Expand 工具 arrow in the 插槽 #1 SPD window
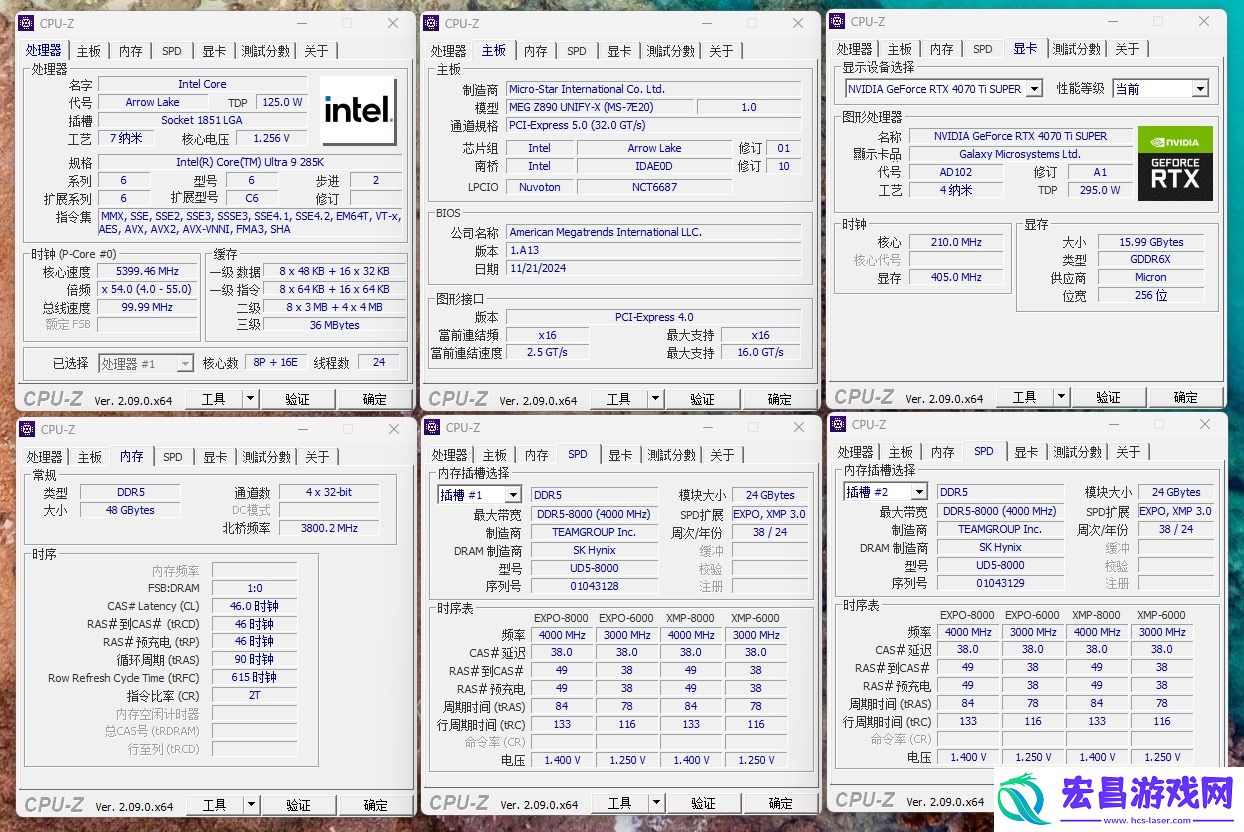The height and width of the screenshot is (832, 1244). click(656, 803)
